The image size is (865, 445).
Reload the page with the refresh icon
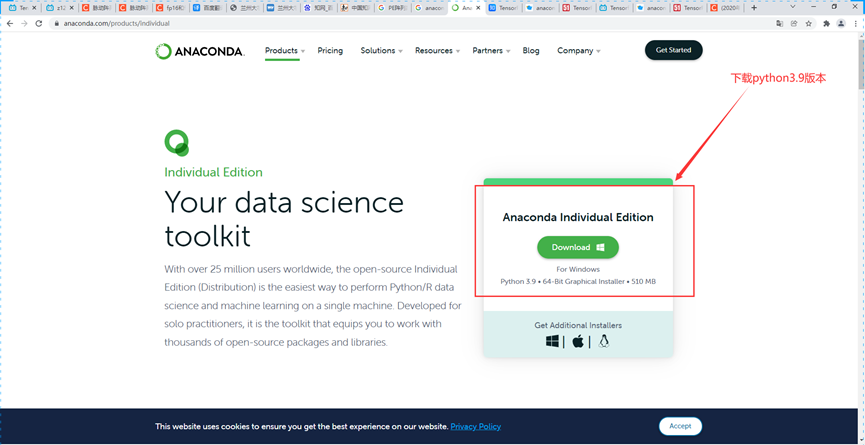[39, 24]
